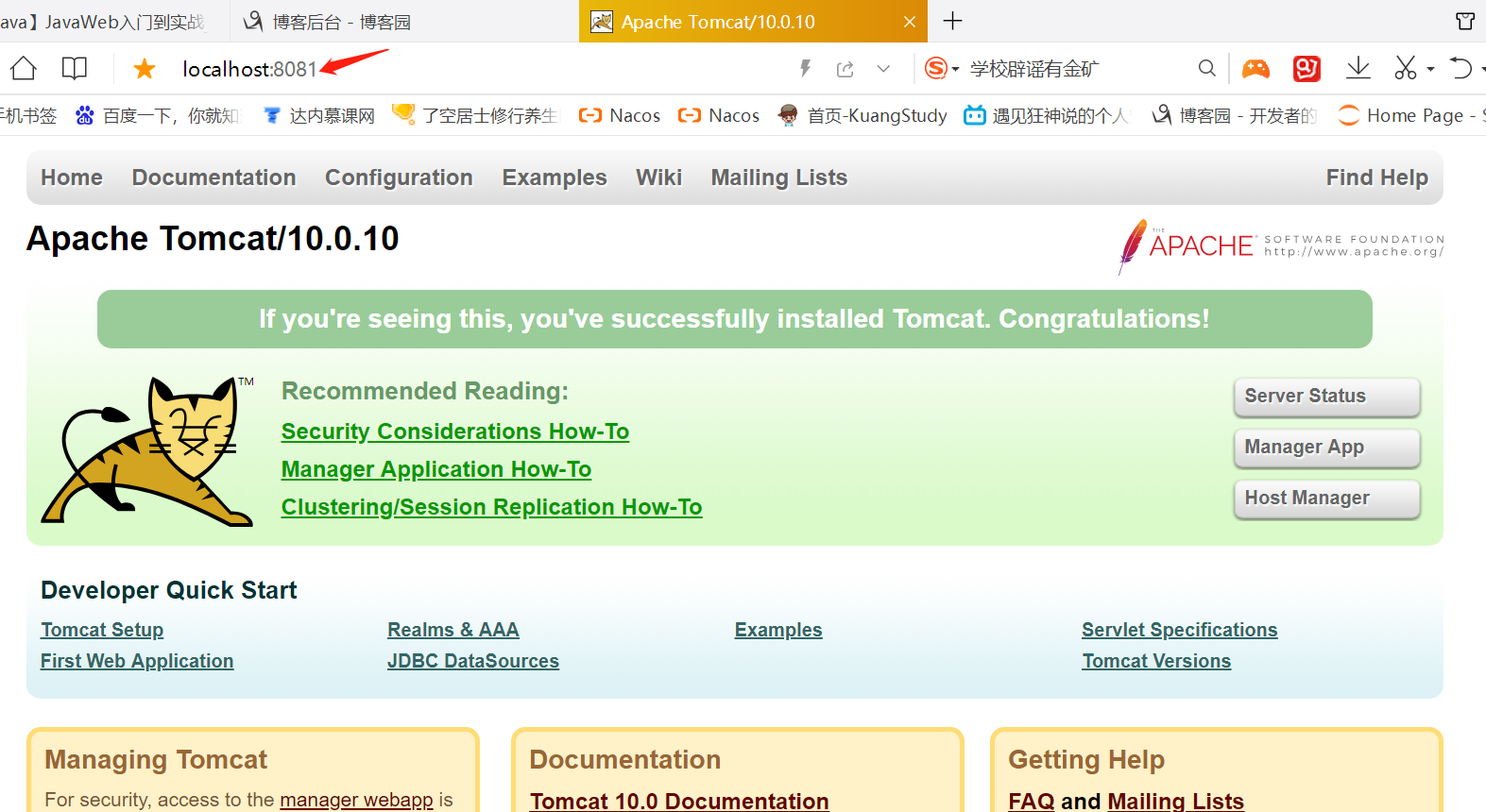Expand the screenshot tool dropdown arrow
The image size is (1486, 812).
click(x=1430, y=70)
